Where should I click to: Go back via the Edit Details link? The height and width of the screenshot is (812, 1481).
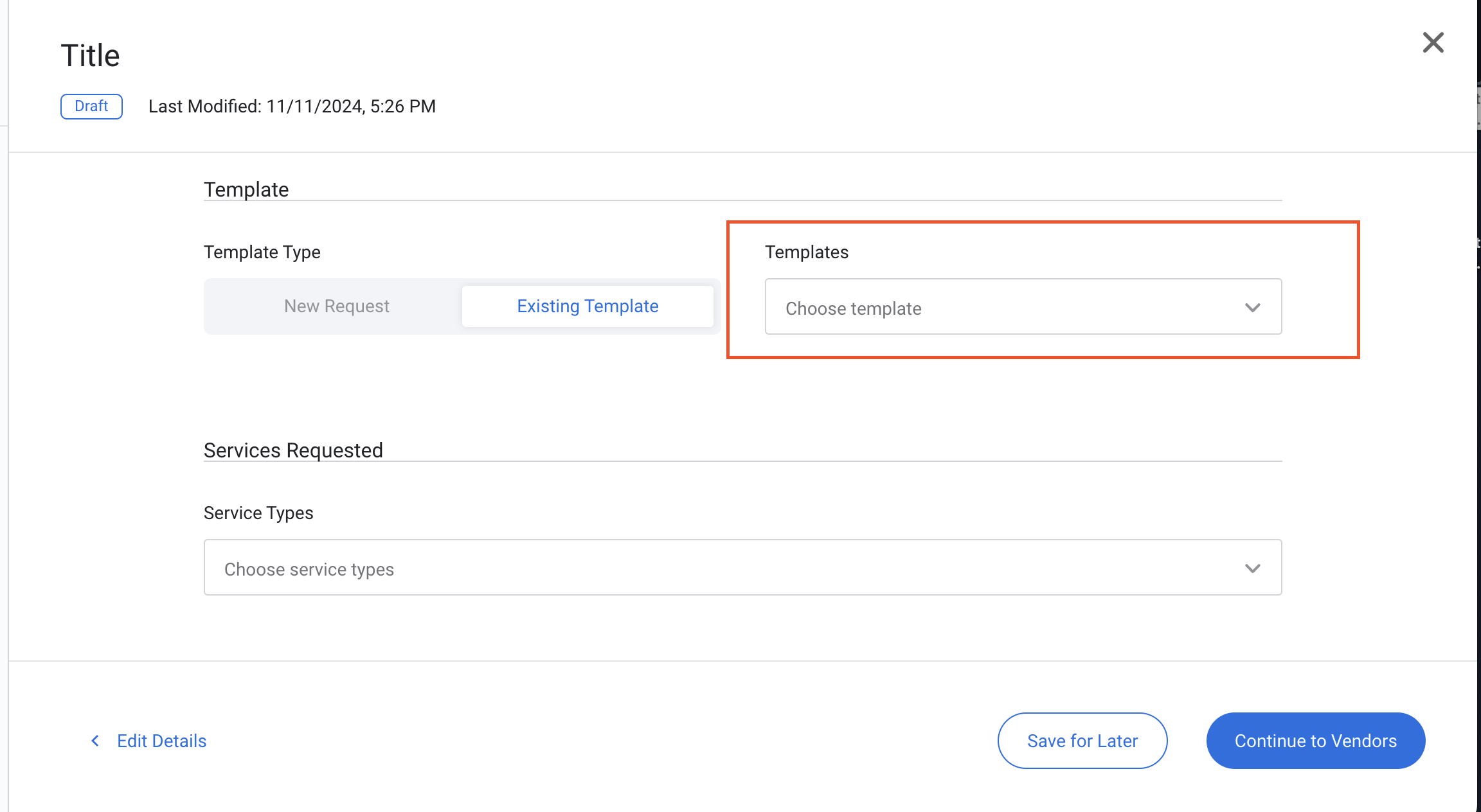tap(161, 741)
